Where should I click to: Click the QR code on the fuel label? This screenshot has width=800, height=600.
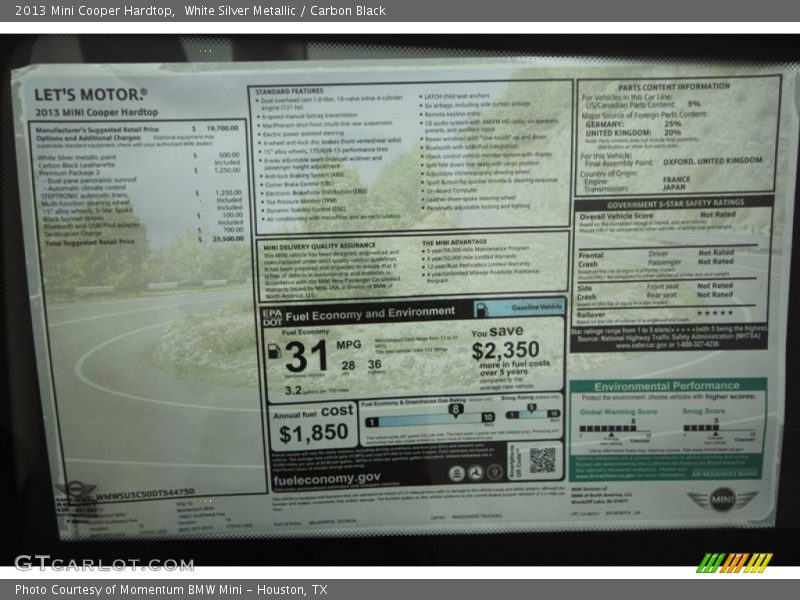[541, 459]
